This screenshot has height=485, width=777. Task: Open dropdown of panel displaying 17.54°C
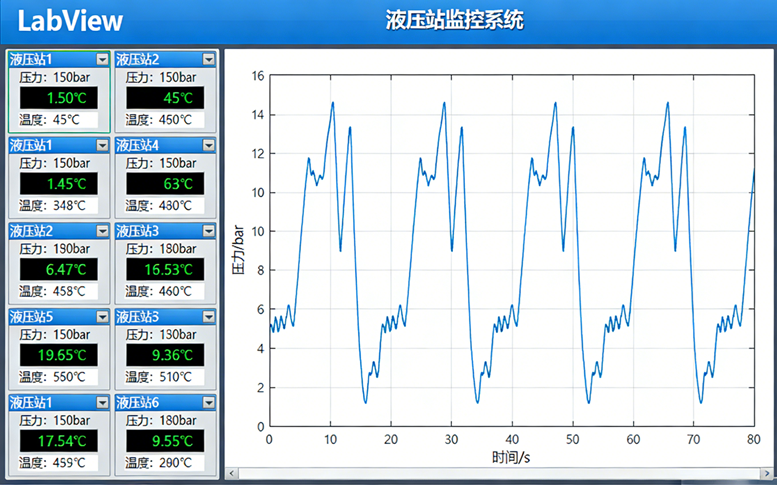(x=101, y=402)
